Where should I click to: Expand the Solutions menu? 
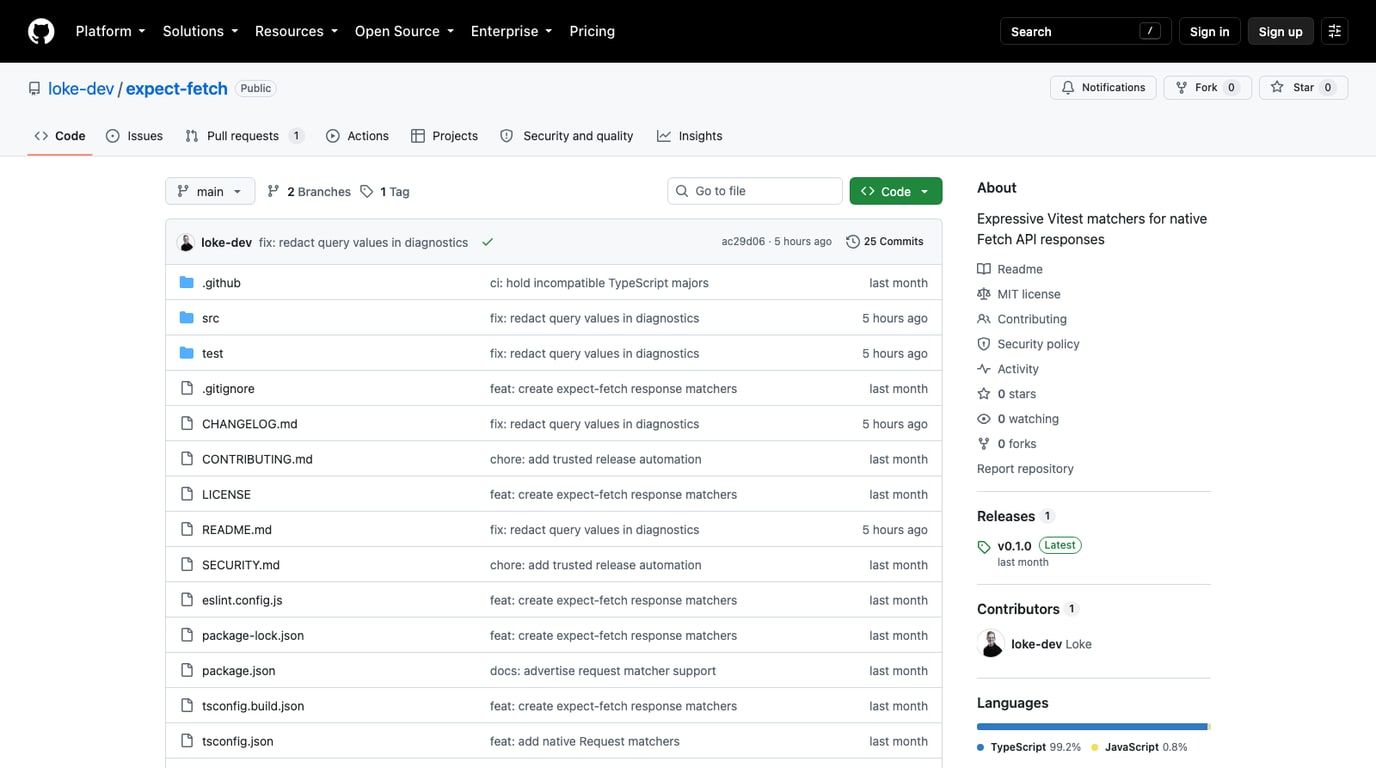[201, 31]
